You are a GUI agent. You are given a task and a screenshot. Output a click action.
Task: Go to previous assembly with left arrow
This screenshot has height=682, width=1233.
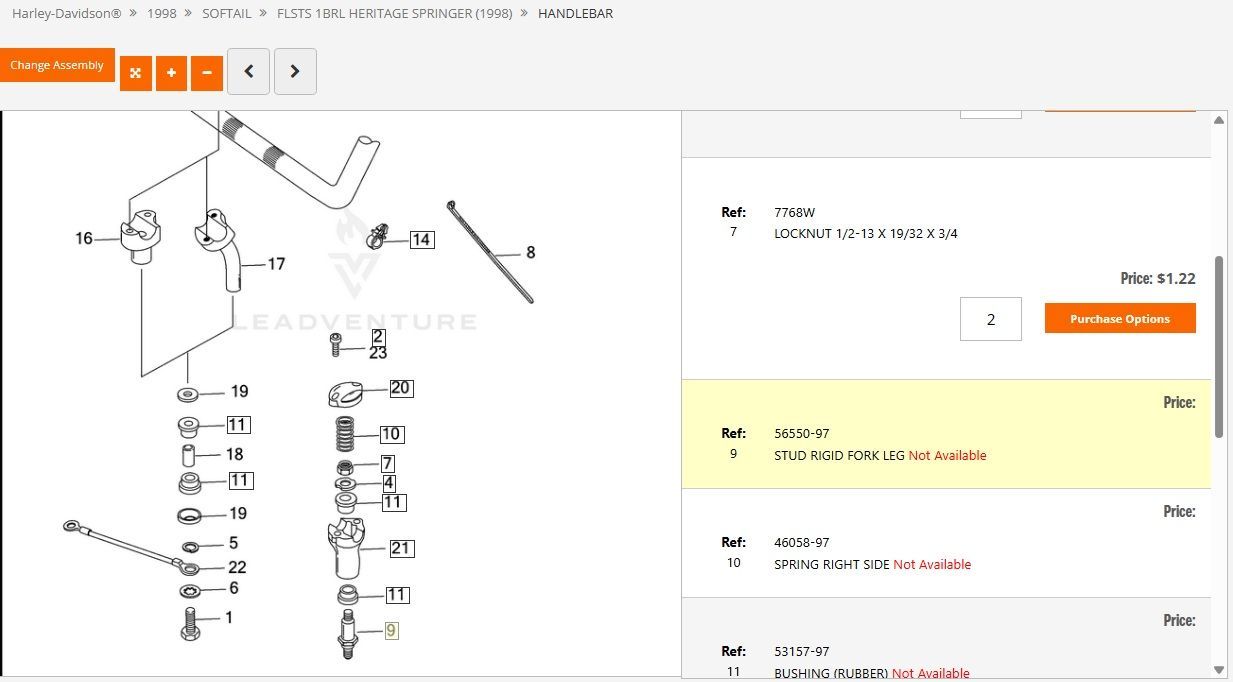point(248,72)
